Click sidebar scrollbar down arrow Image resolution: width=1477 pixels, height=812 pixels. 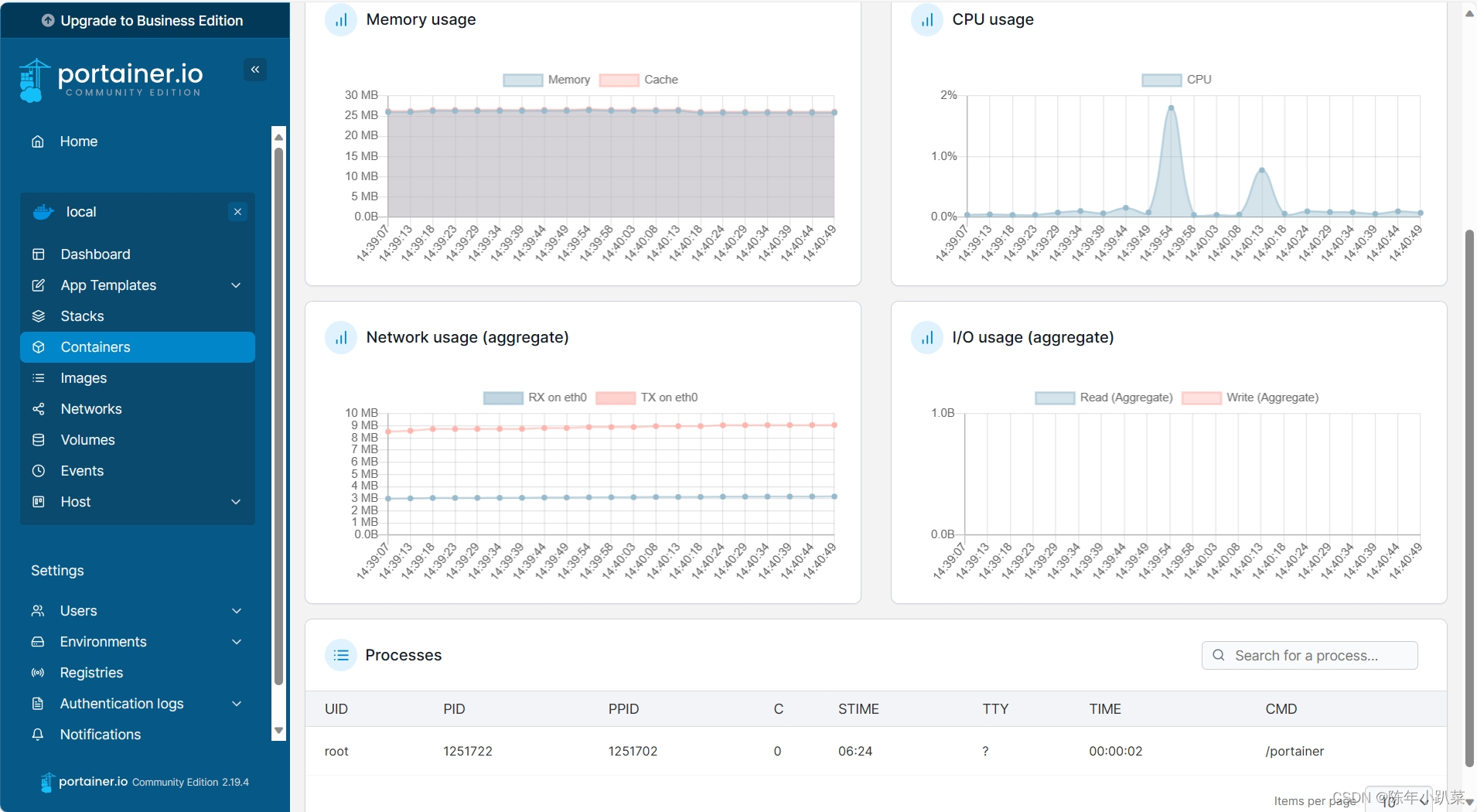point(279,731)
